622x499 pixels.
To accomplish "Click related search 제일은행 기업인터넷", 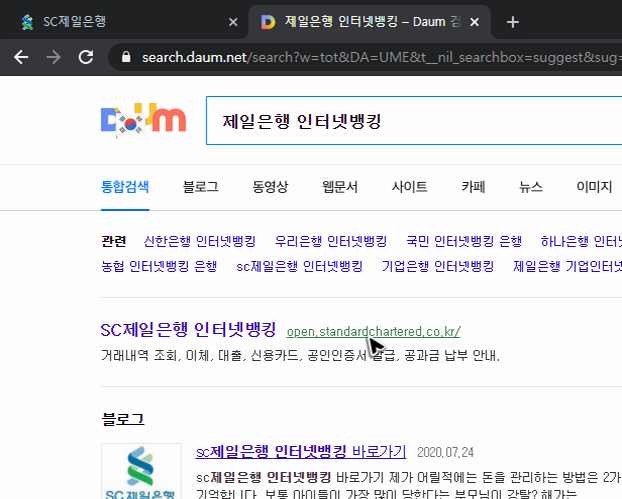I will coord(567,266).
